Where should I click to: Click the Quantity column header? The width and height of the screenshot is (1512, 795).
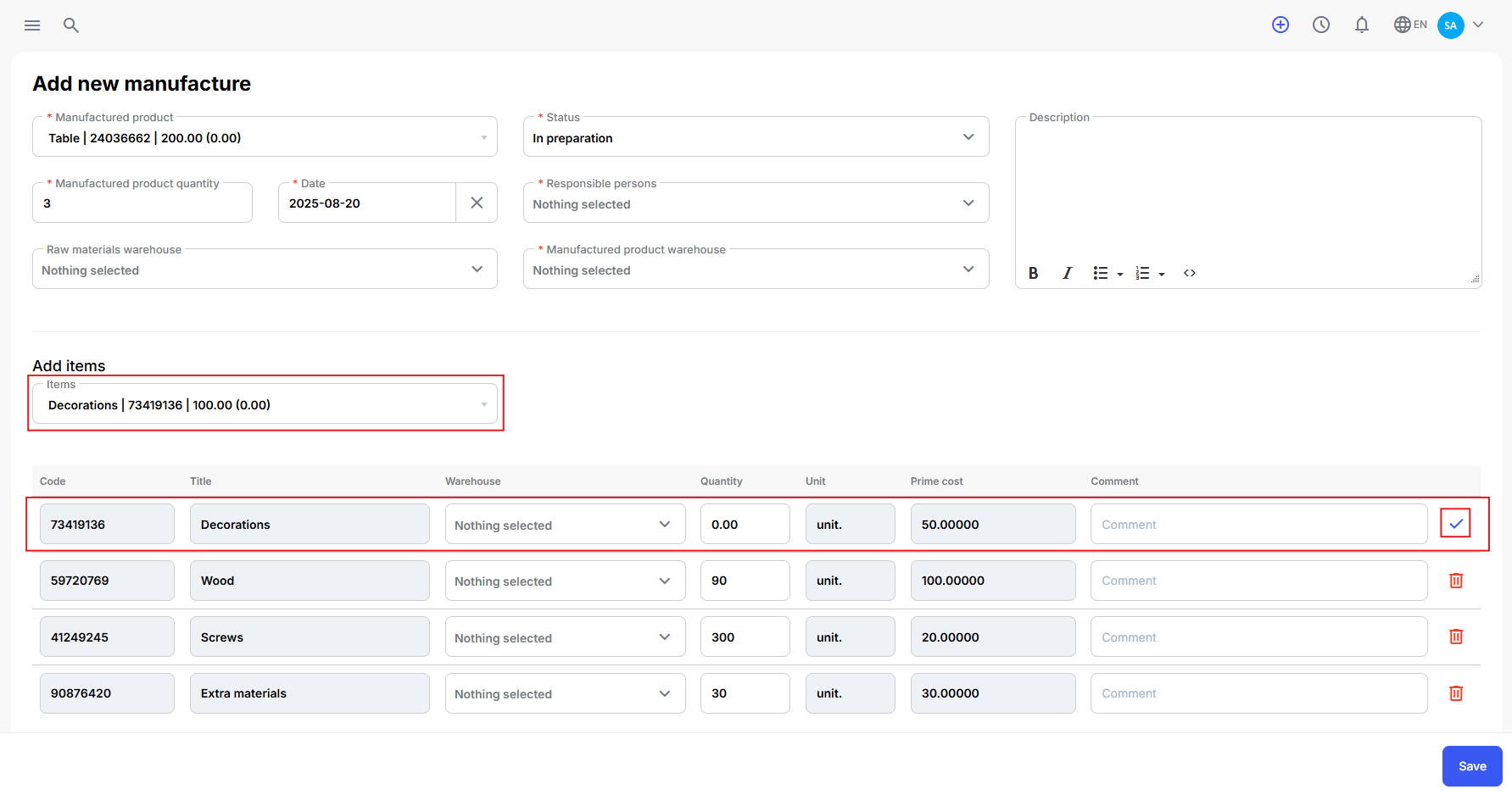coord(721,481)
